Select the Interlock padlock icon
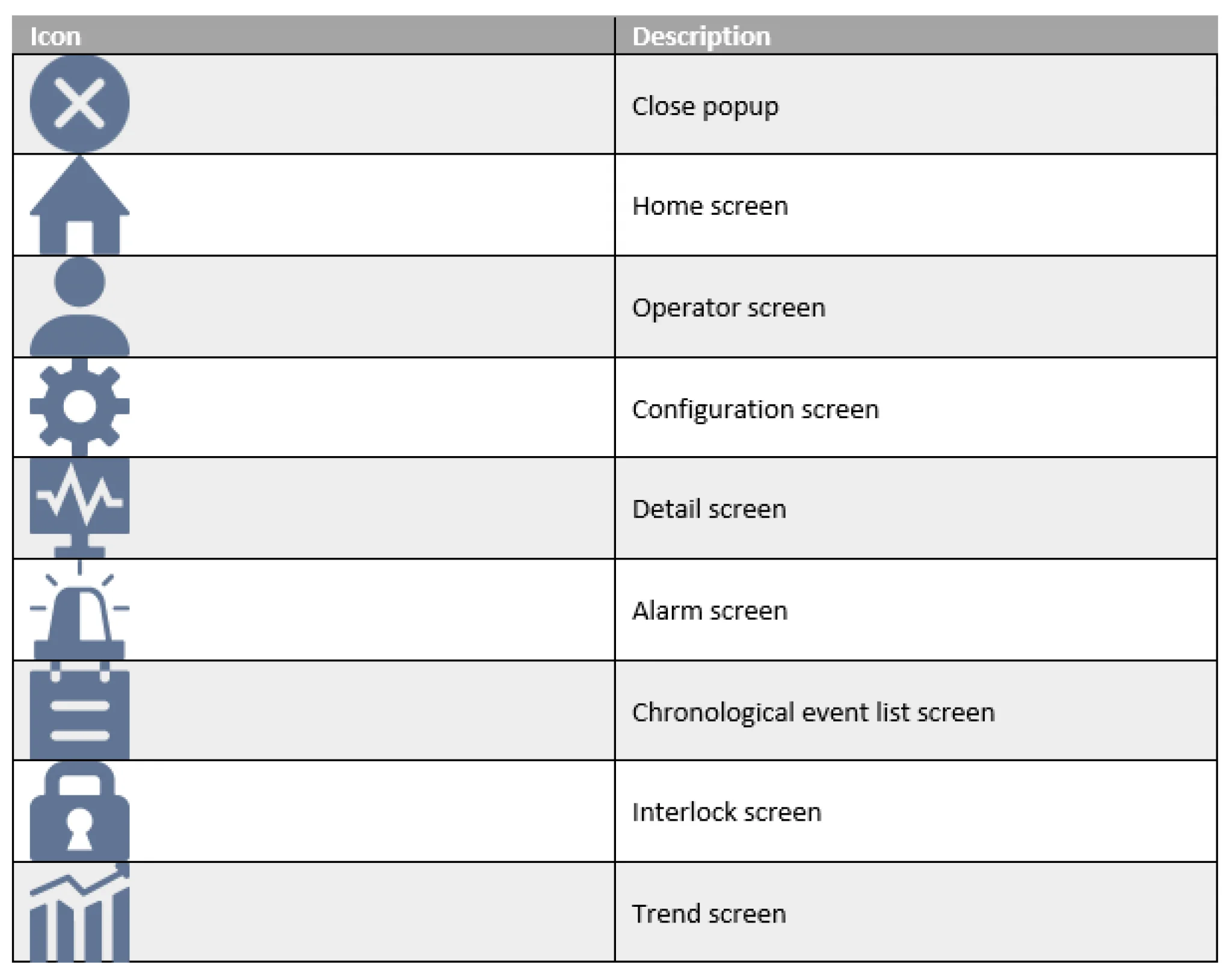Image resolution: width=1232 pixels, height=976 pixels. (79, 811)
